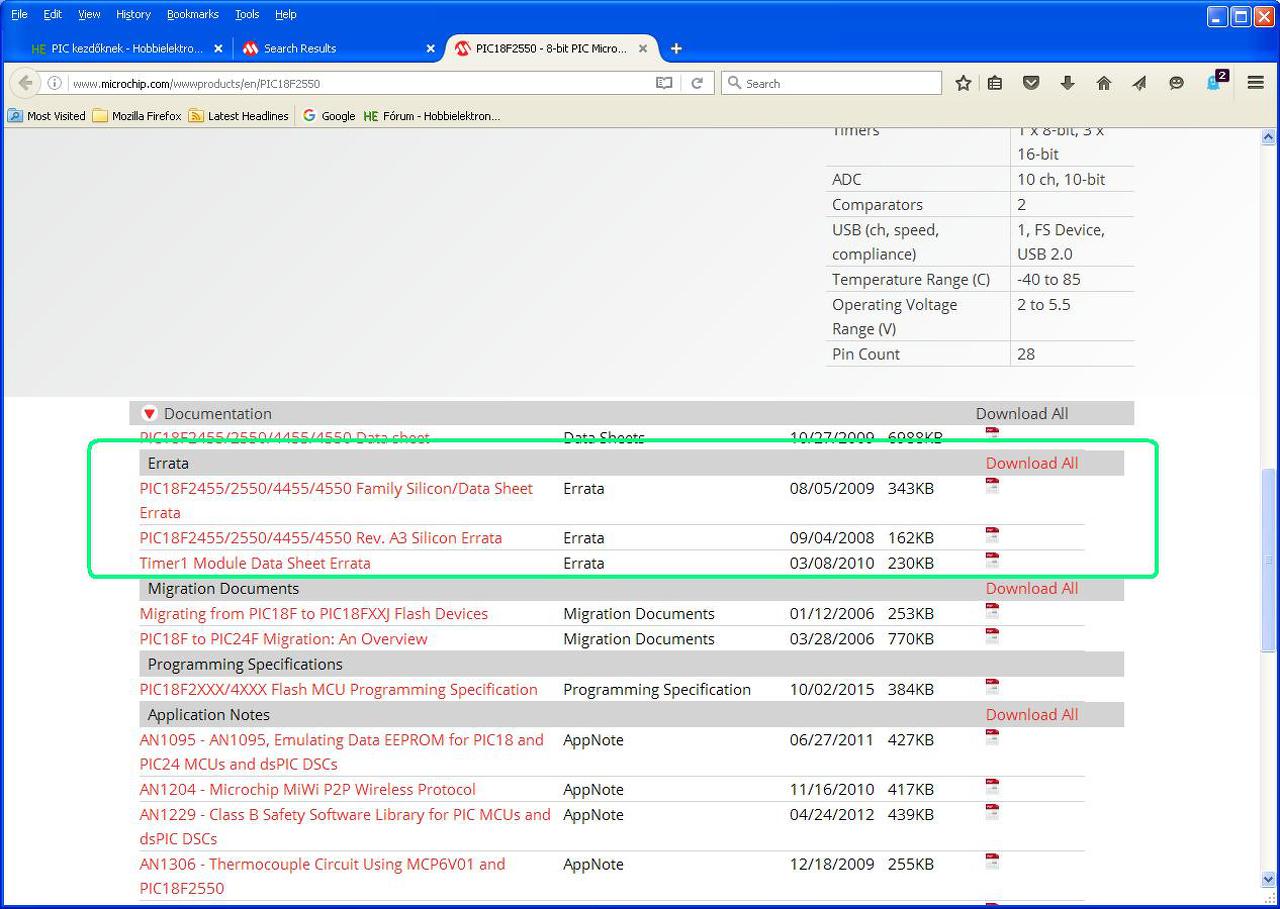
Task: Open the Tools menu
Action: coord(247,14)
